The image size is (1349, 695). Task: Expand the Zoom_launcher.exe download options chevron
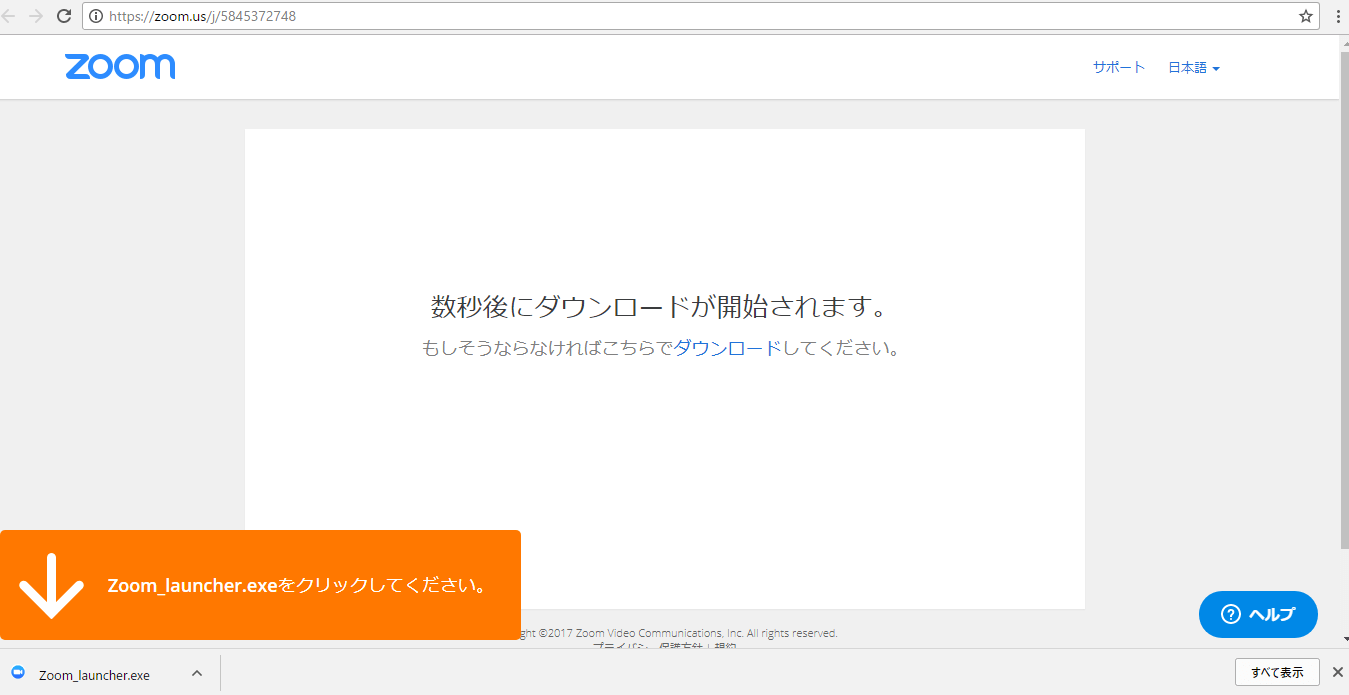197,673
